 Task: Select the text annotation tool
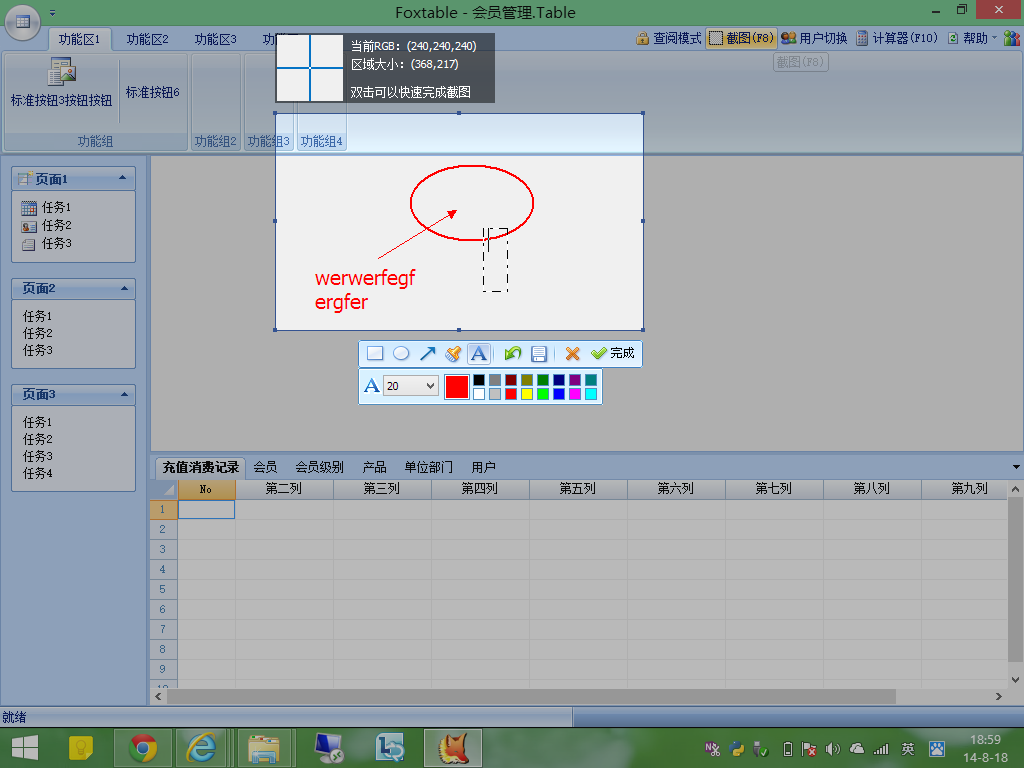point(479,353)
